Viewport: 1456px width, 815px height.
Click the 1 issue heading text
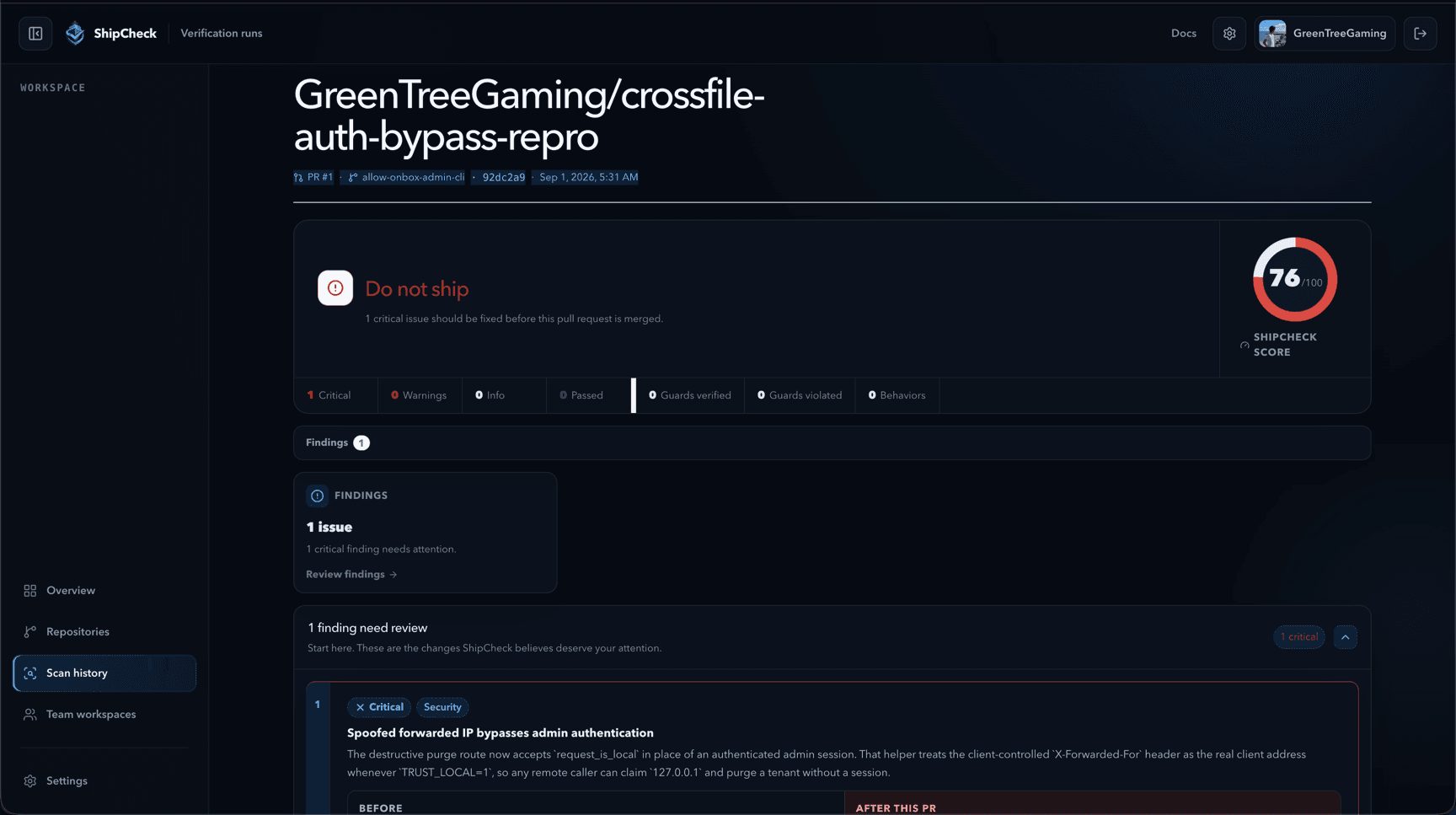329,527
